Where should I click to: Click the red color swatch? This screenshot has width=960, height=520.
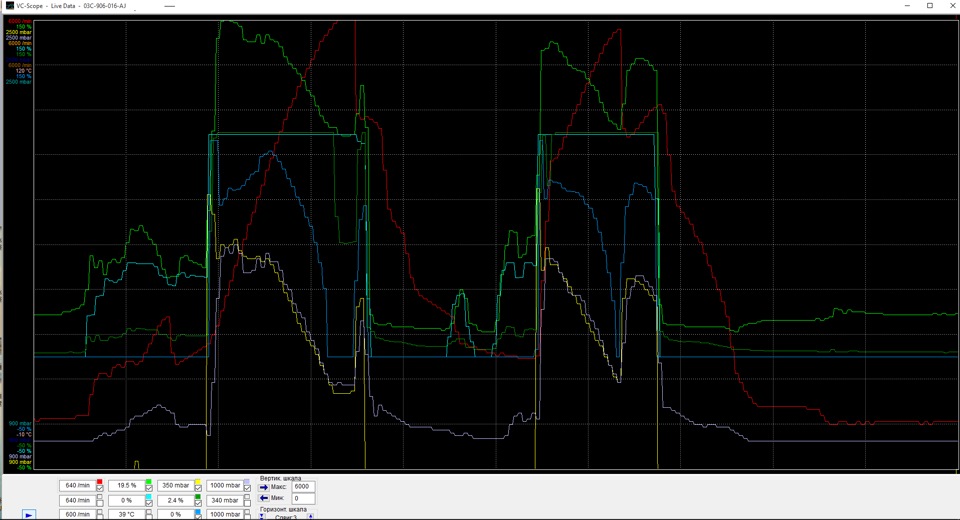click(100, 481)
